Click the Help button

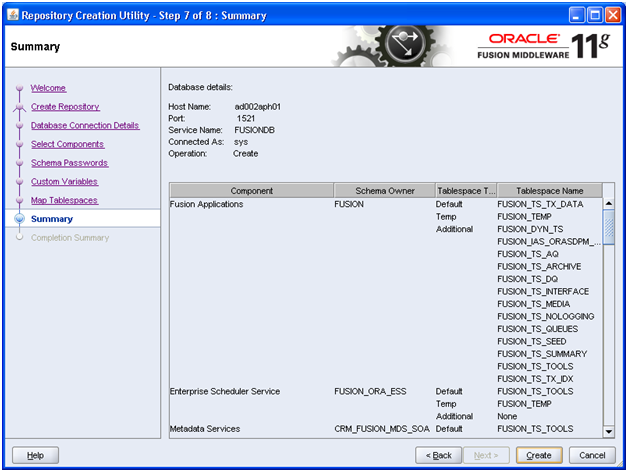[35, 455]
